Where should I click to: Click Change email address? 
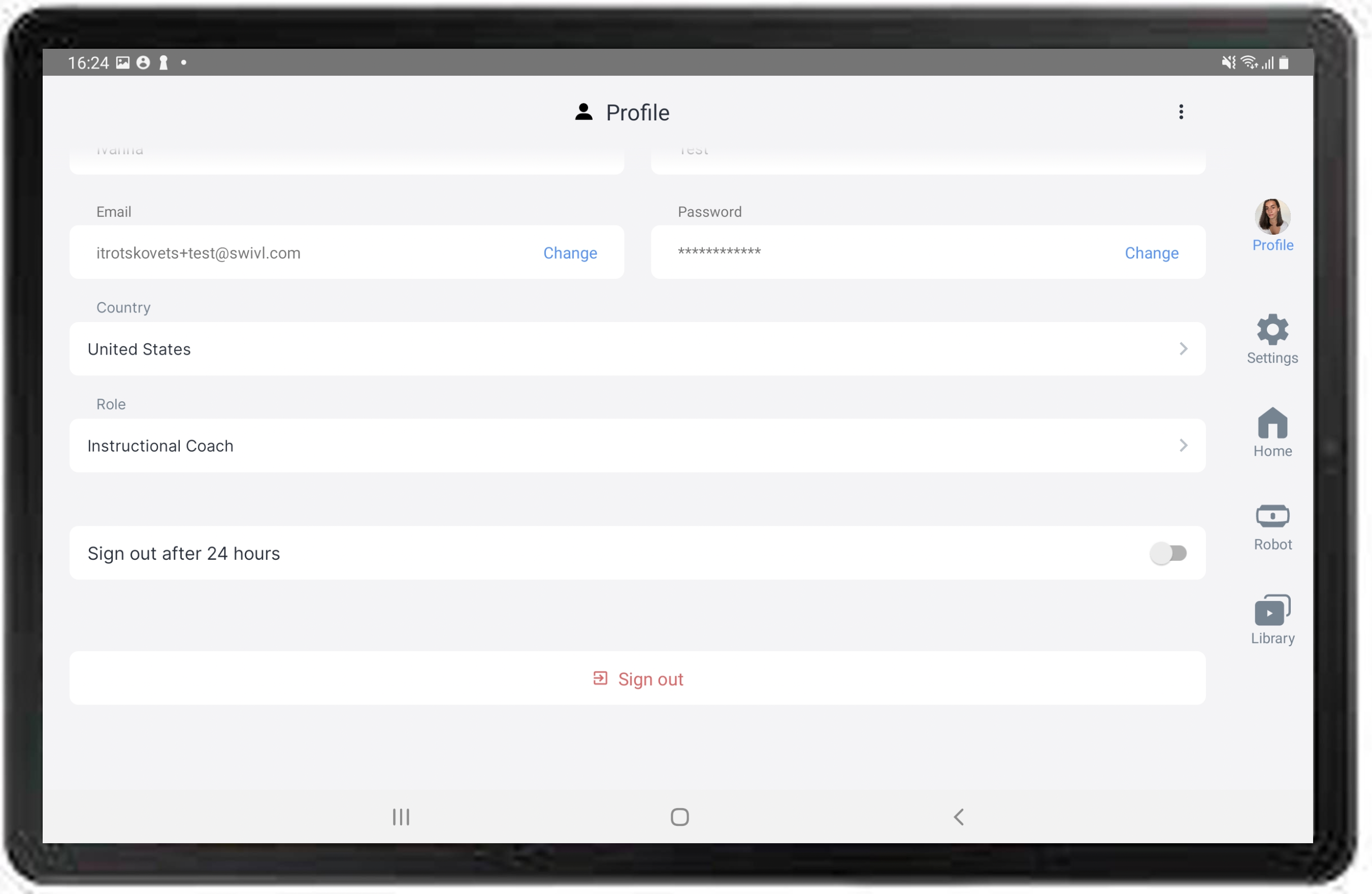click(x=569, y=253)
